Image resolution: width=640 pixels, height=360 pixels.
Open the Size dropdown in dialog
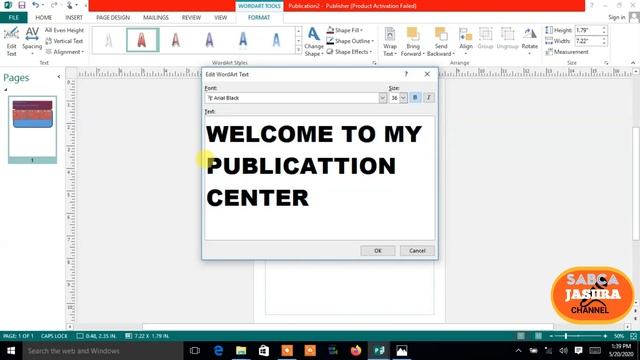(x=403, y=98)
